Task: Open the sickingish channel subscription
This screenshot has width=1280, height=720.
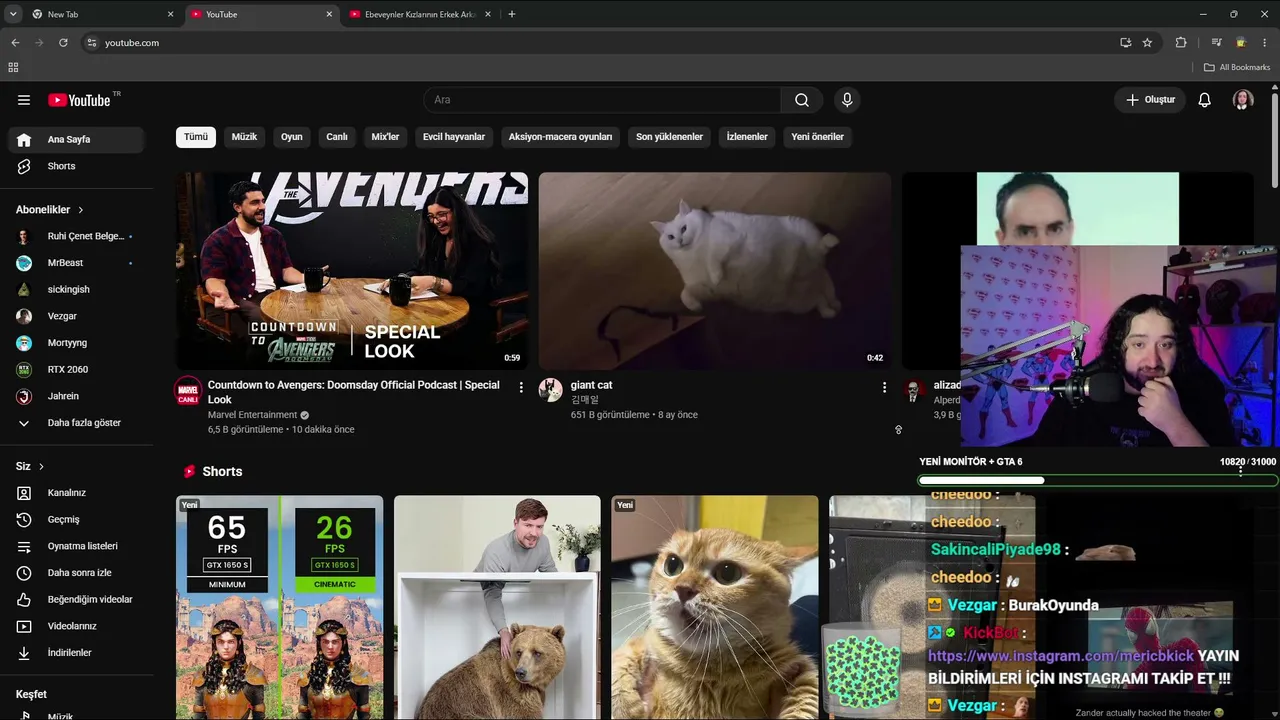Action: (76, 289)
